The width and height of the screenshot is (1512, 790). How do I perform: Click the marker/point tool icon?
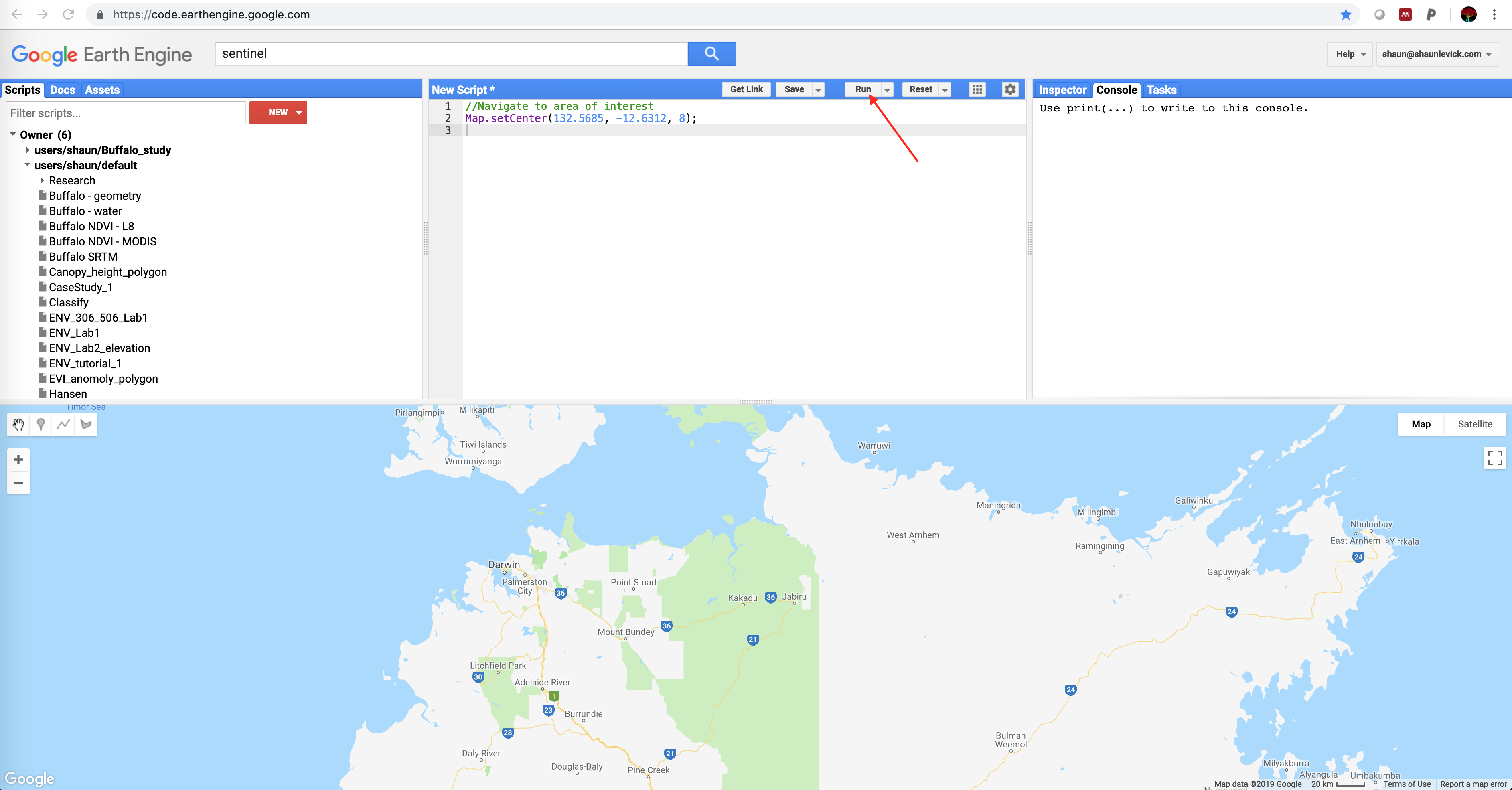tap(41, 424)
